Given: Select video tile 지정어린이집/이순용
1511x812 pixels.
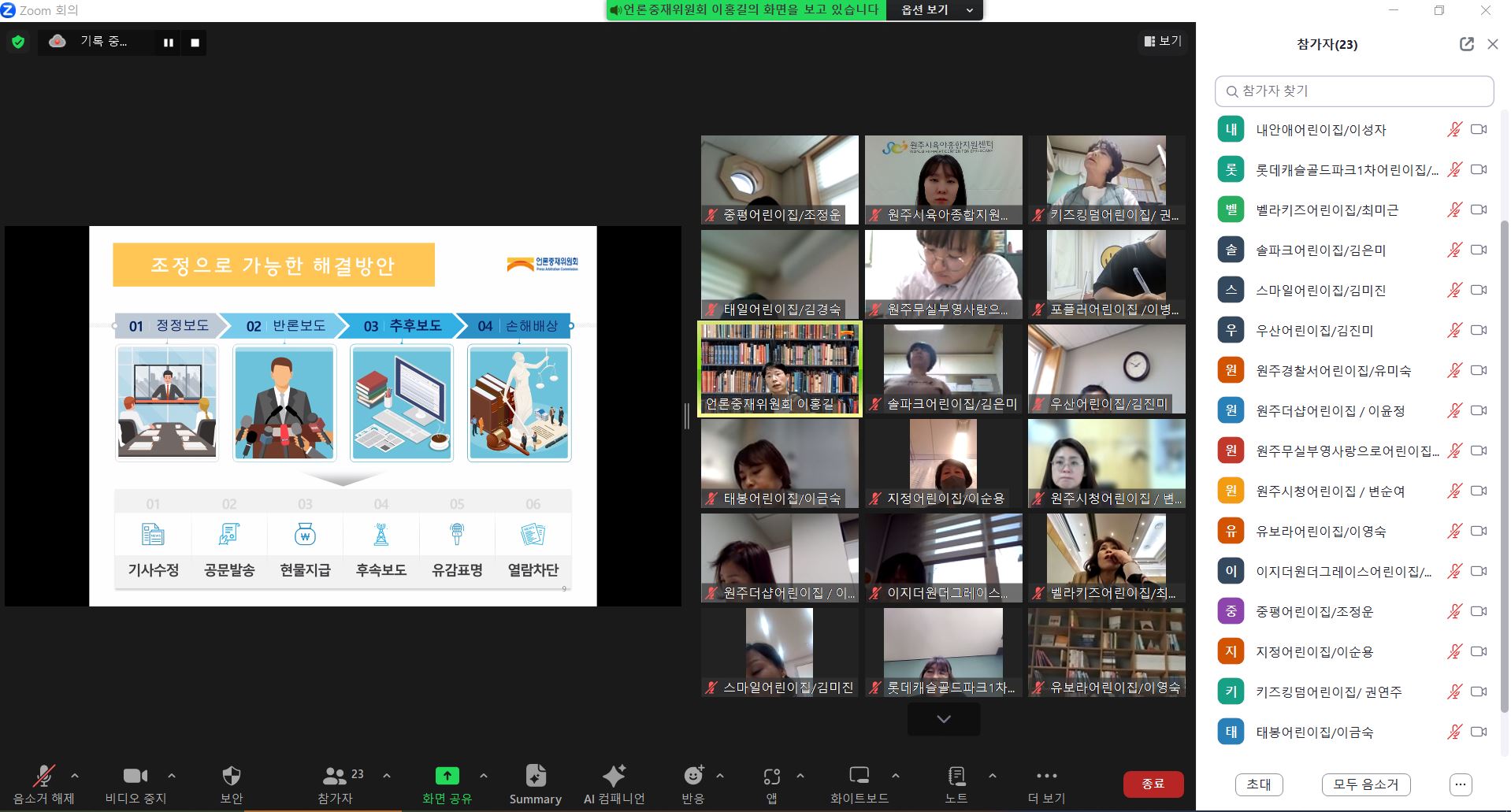Looking at the screenshot, I should 943,463.
